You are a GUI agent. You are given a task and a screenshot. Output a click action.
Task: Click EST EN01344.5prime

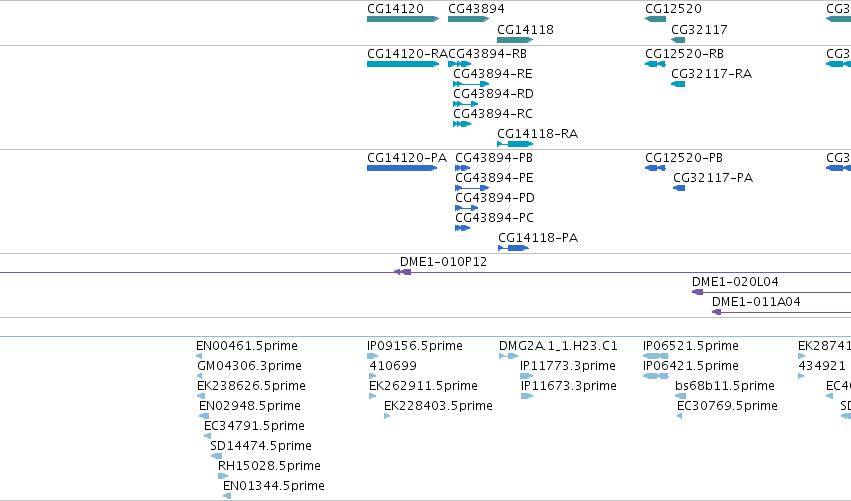click(274, 486)
